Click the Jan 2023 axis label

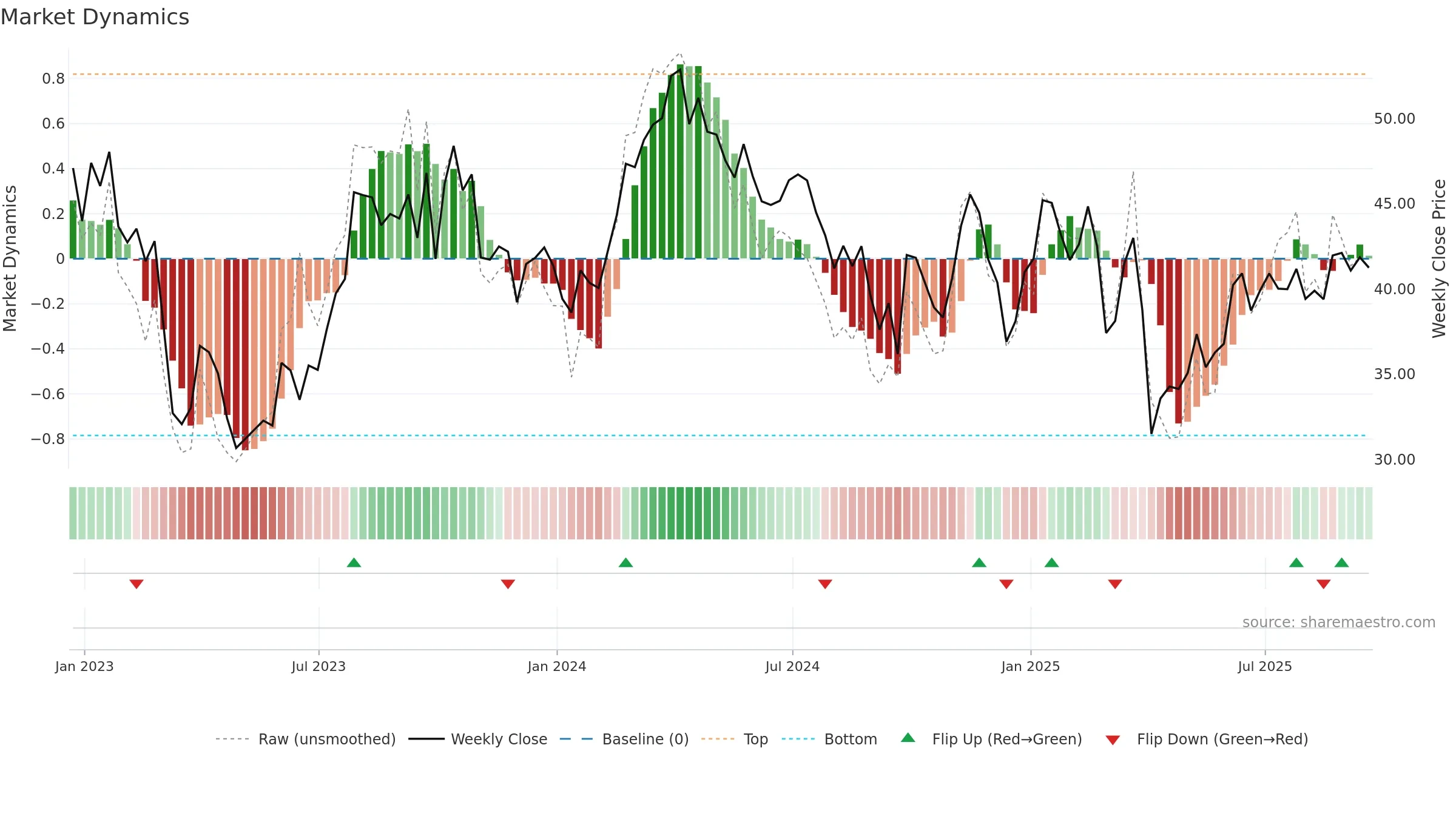[x=84, y=666]
